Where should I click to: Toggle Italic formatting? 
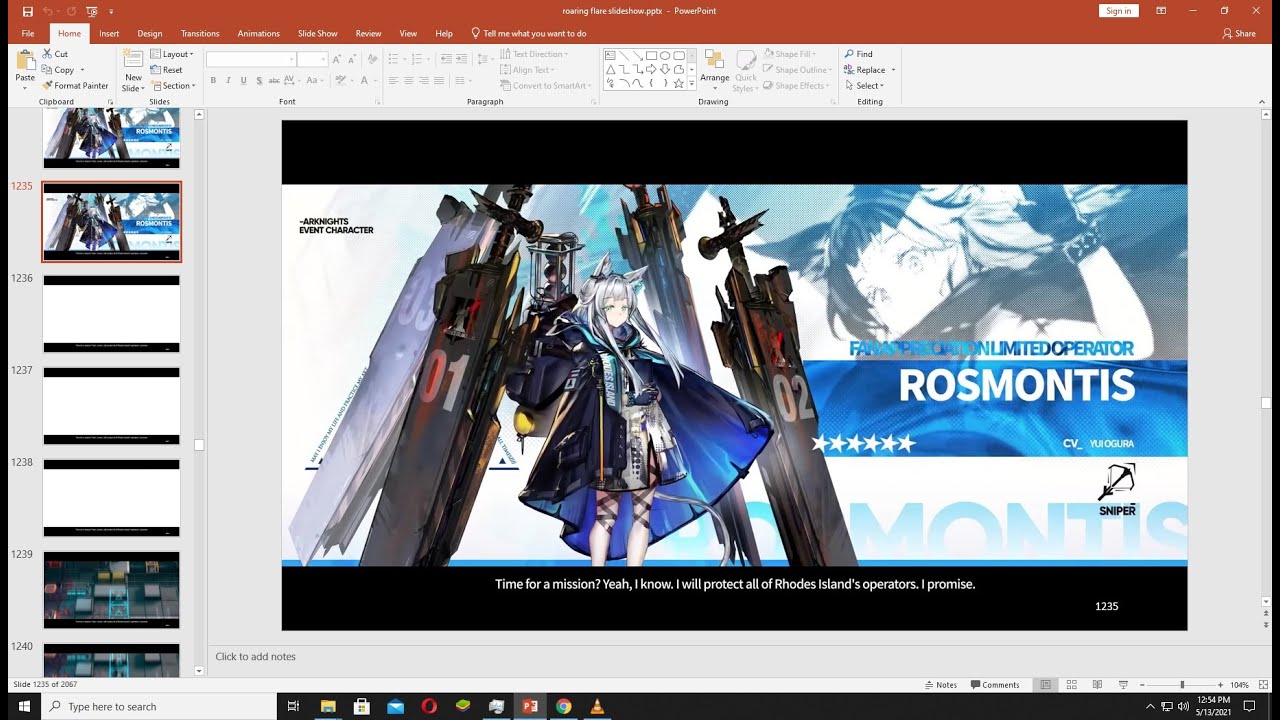pos(228,80)
